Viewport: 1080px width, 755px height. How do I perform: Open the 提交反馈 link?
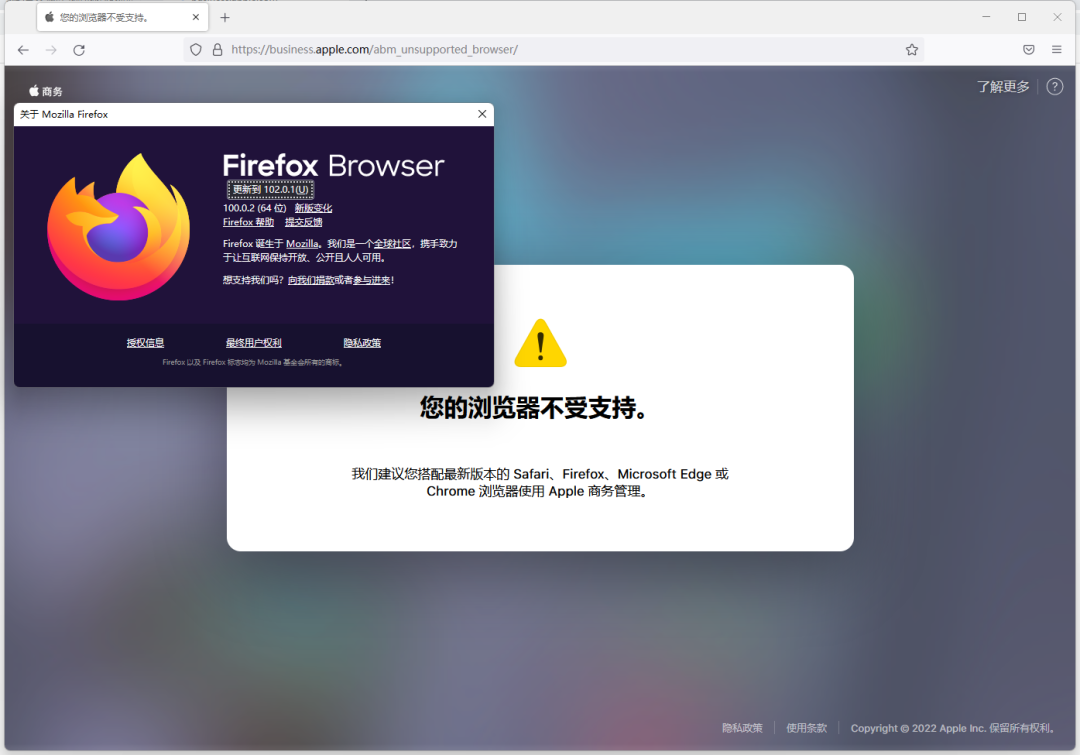coord(303,221)
